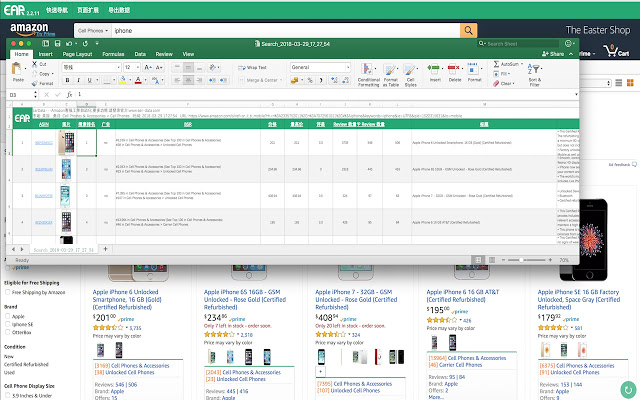
Task: Switch to the Page Layout ribbon tab
Action: (x=76, y=53)
